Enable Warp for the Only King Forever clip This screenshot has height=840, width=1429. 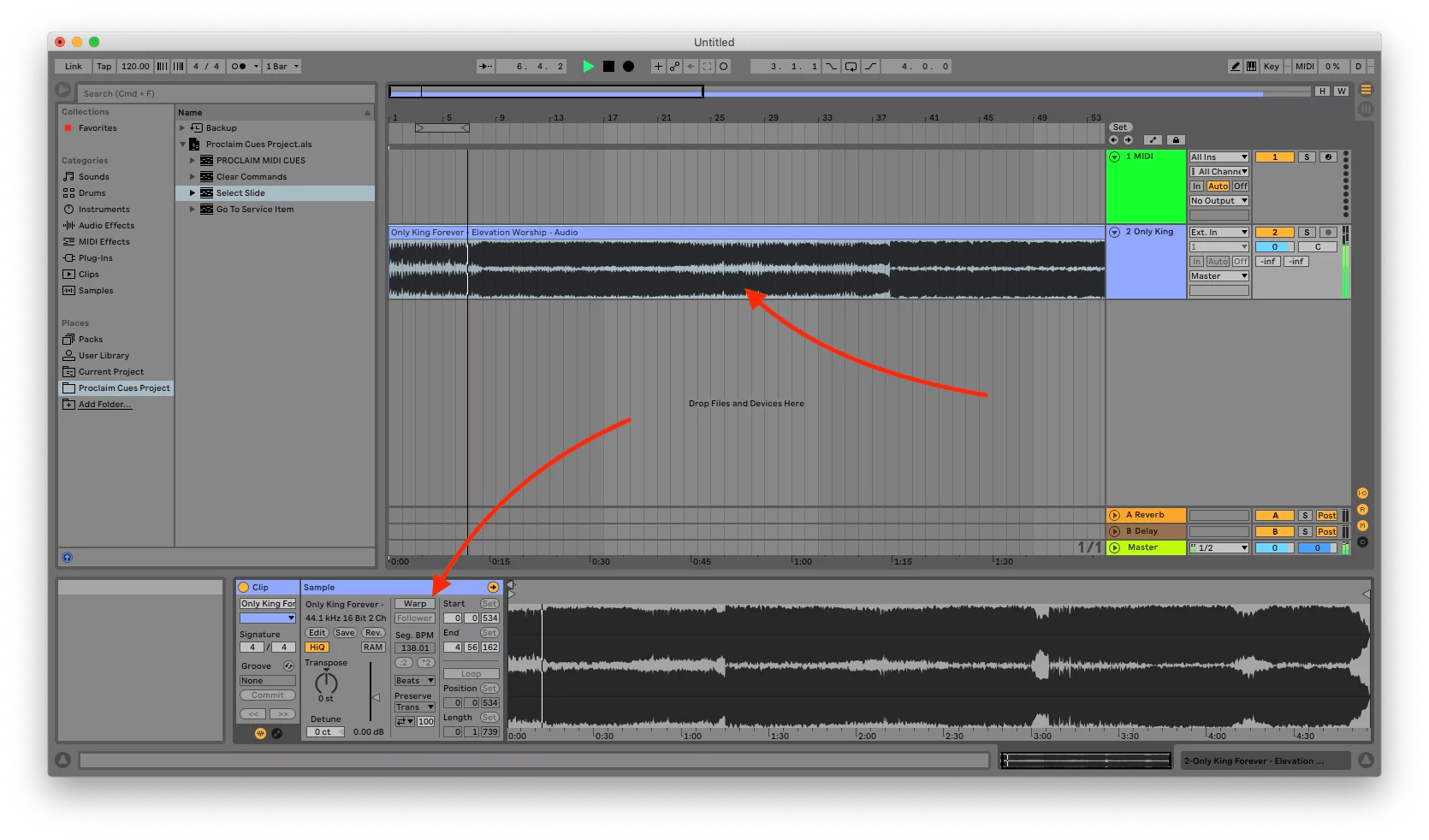(x=415, y=604)
